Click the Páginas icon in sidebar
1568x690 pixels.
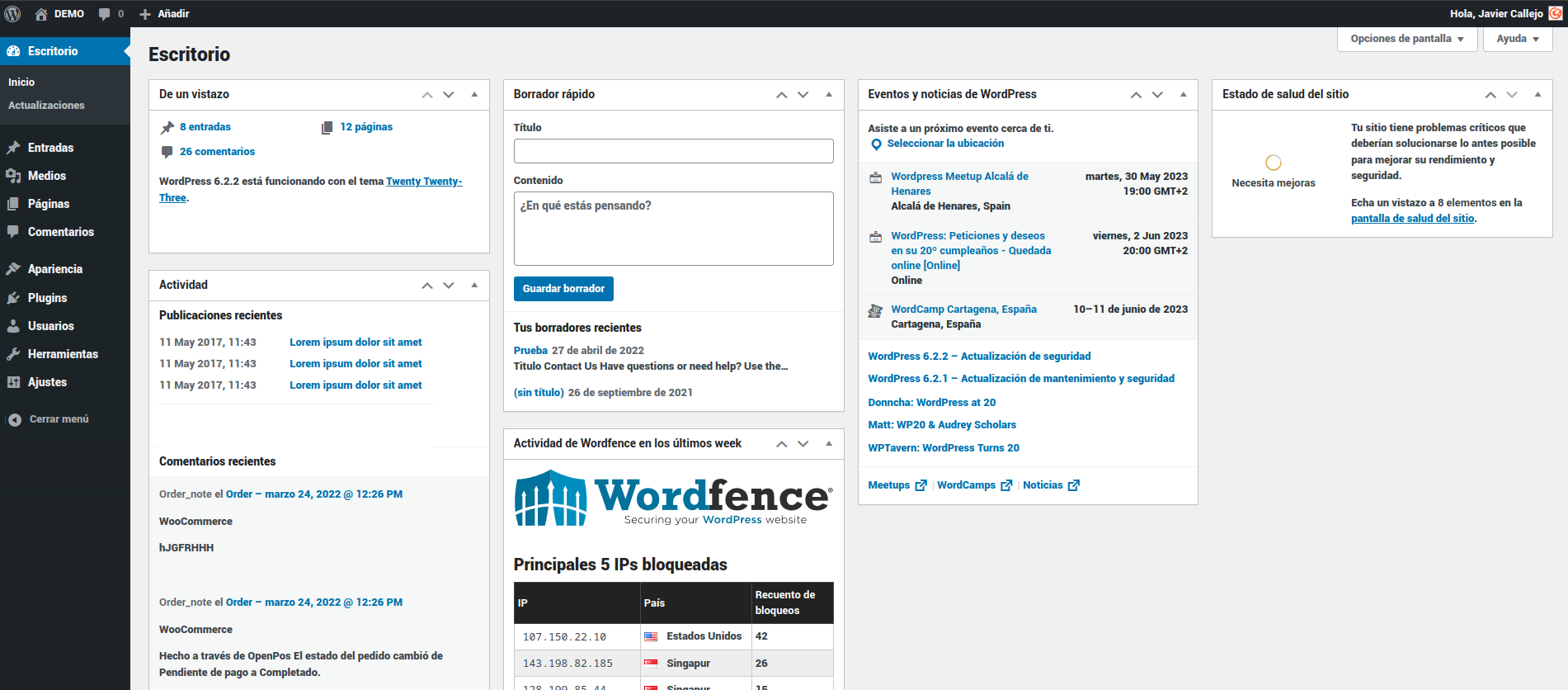click(x=13, y=204)
